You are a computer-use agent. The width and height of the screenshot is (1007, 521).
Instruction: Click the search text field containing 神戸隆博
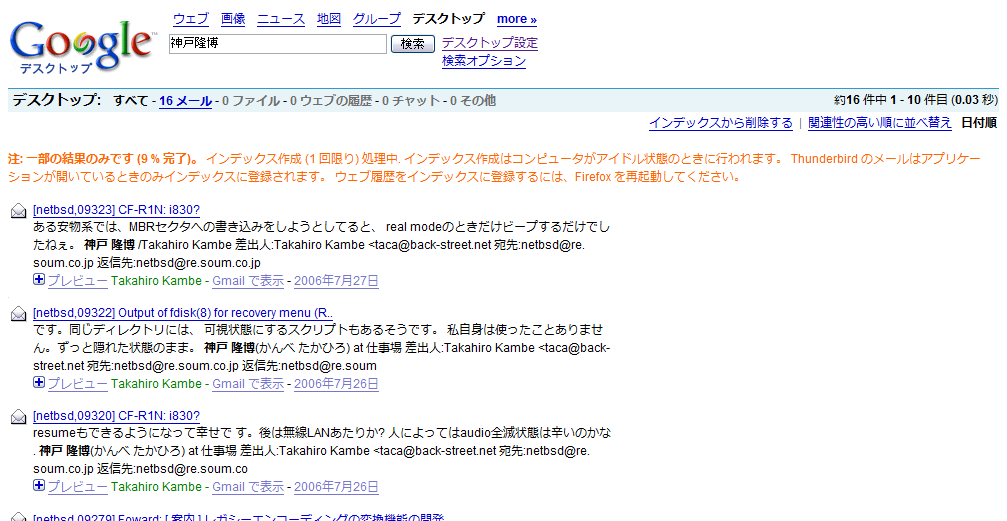point(278,44)
